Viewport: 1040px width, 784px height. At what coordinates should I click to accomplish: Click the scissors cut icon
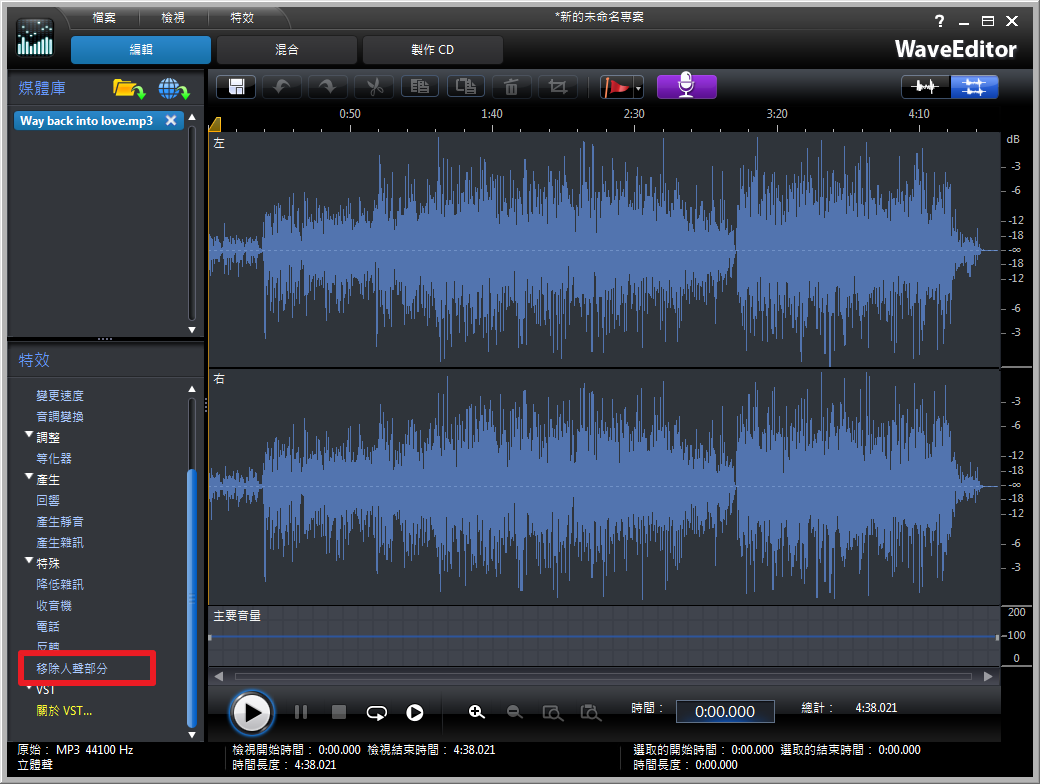tap(375, 87)
